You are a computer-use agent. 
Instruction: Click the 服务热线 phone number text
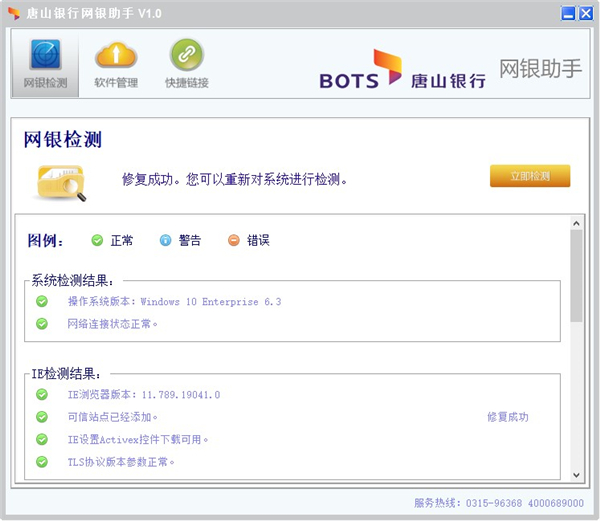tap(499, 503)
